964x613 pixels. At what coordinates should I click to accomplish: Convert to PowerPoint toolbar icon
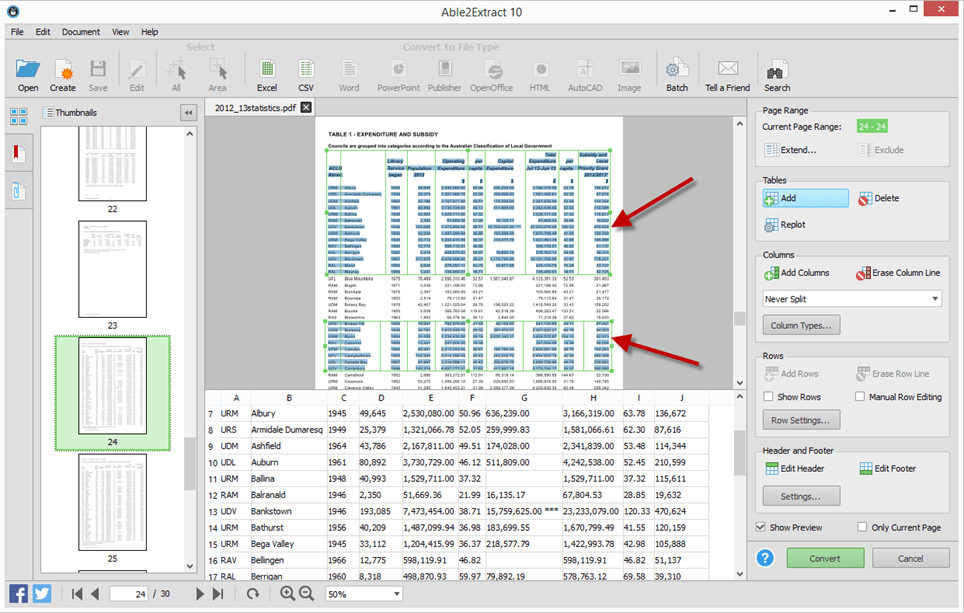pos(398,75)
